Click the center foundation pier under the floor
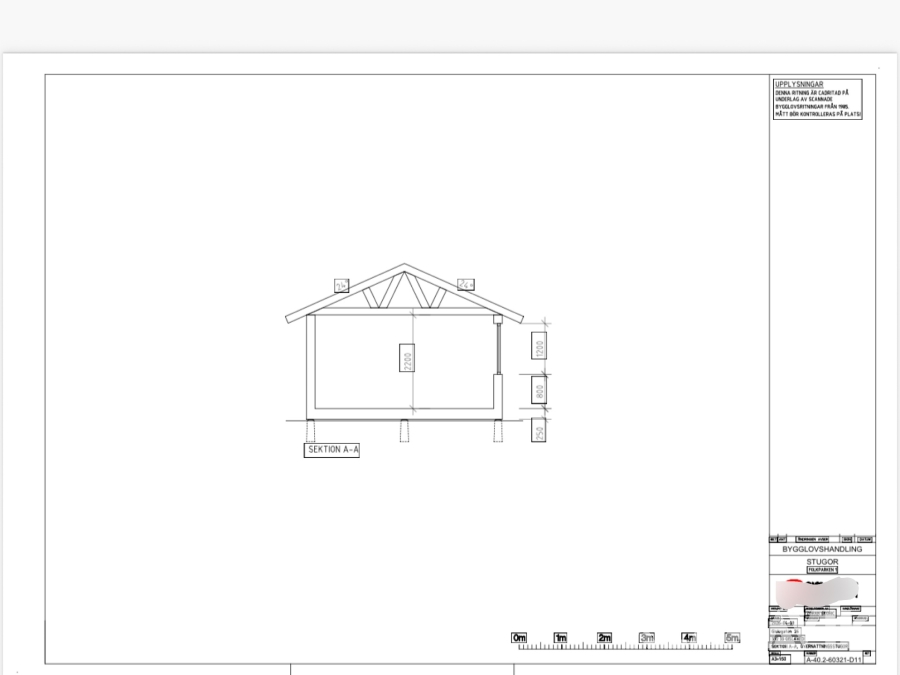Screen dimensions: 900x675 404,431
